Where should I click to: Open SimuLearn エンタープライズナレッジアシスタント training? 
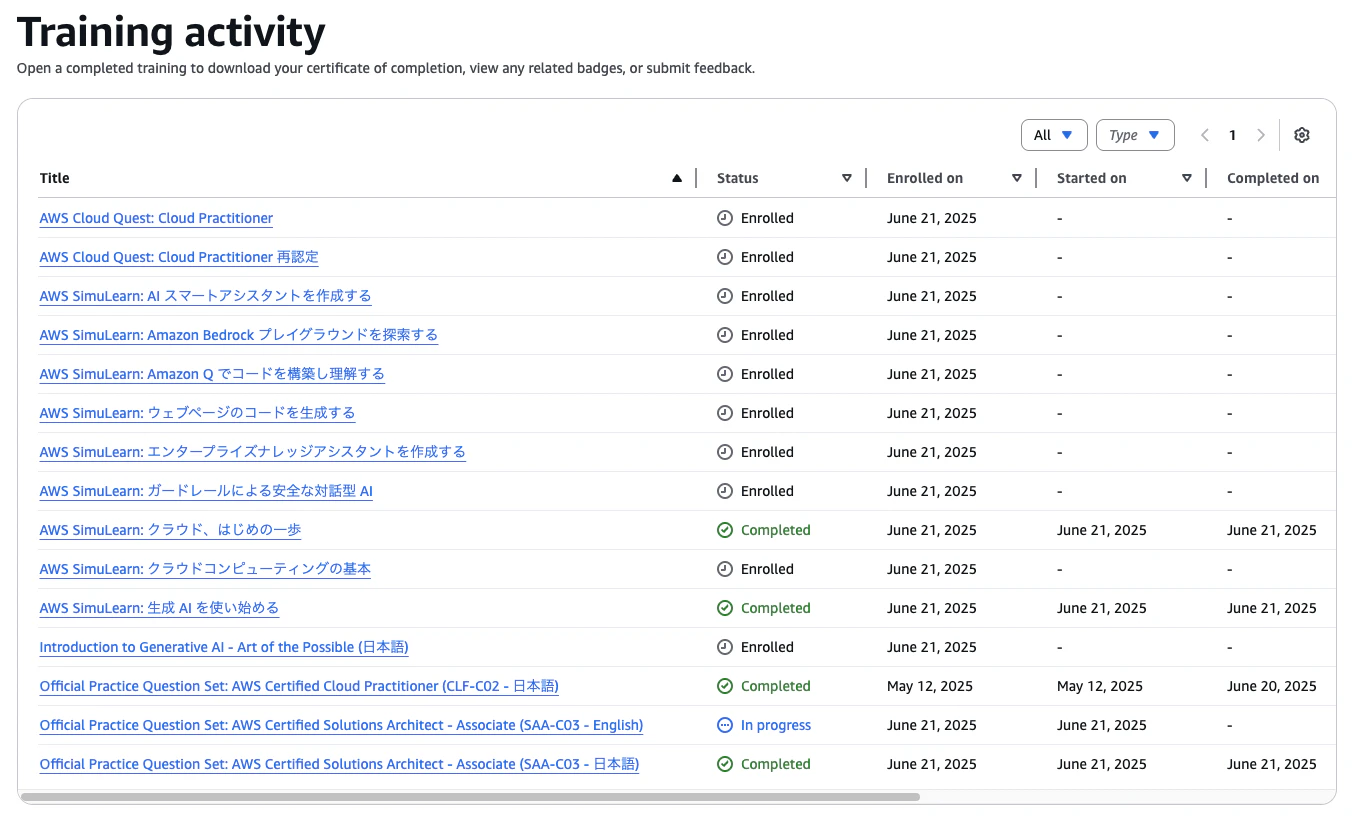pyautogui.click(x=253, y=452)
